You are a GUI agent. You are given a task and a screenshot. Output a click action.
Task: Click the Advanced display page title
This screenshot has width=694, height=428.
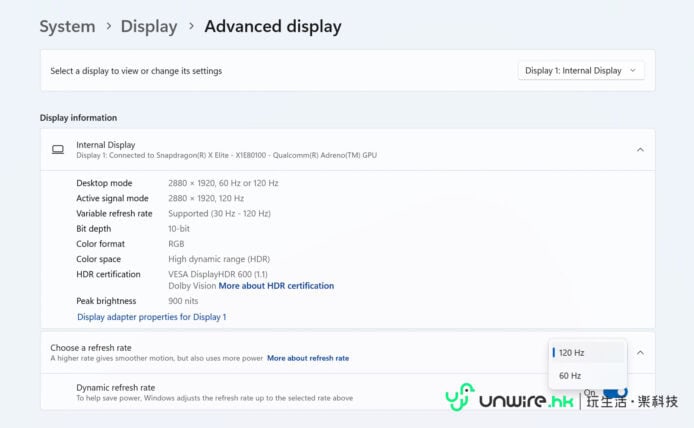(x=272, y=27)
